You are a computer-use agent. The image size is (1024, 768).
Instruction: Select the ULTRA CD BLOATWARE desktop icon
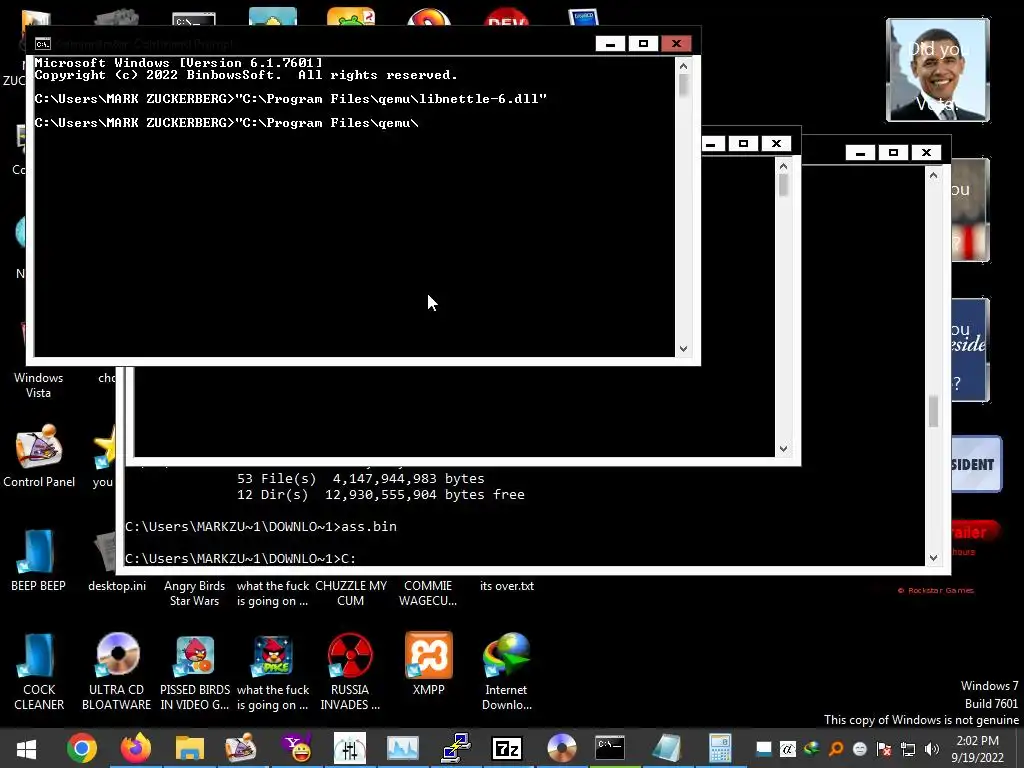[x=117, y=671]
